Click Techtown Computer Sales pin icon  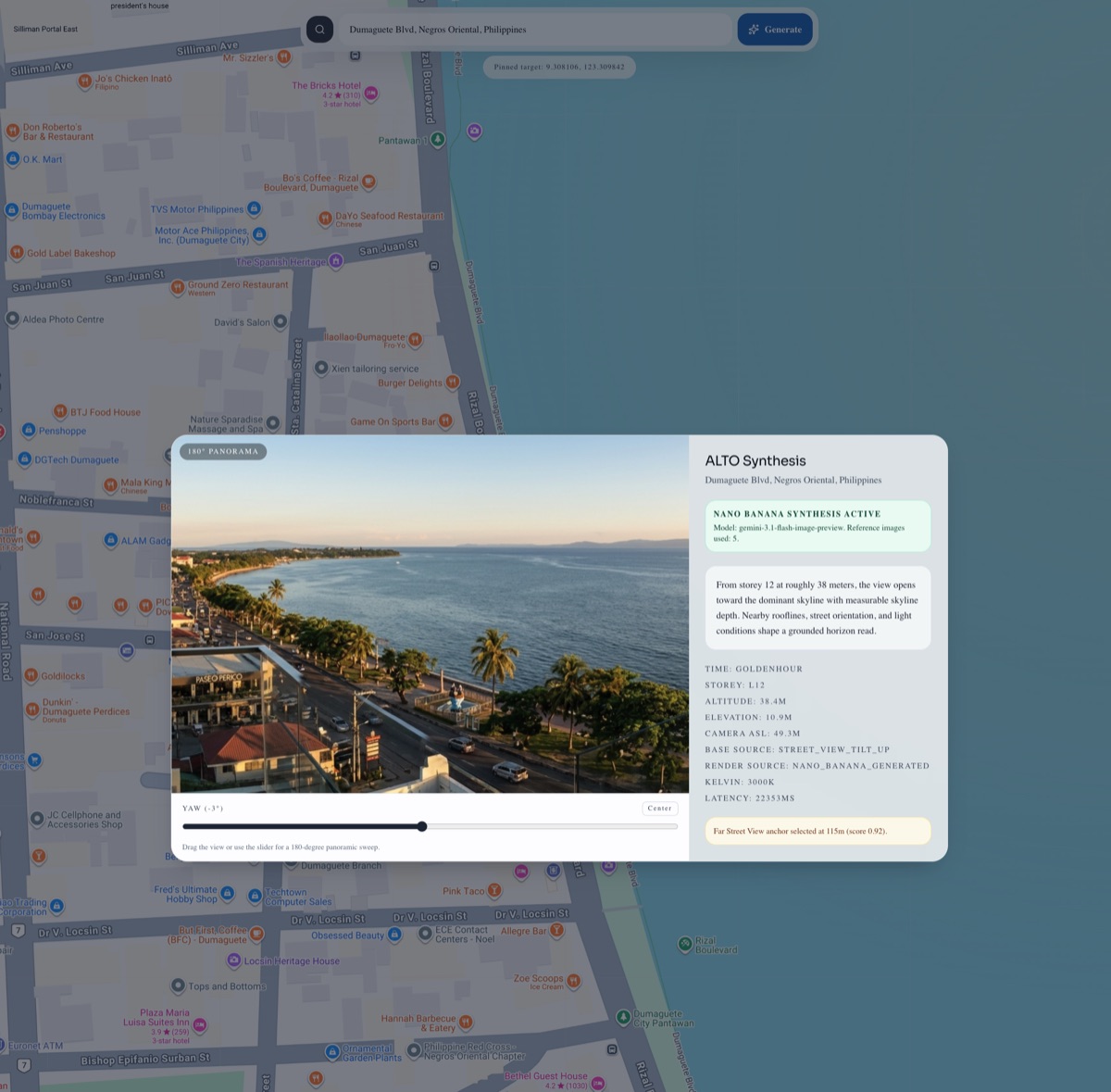(x=255, y=896)
